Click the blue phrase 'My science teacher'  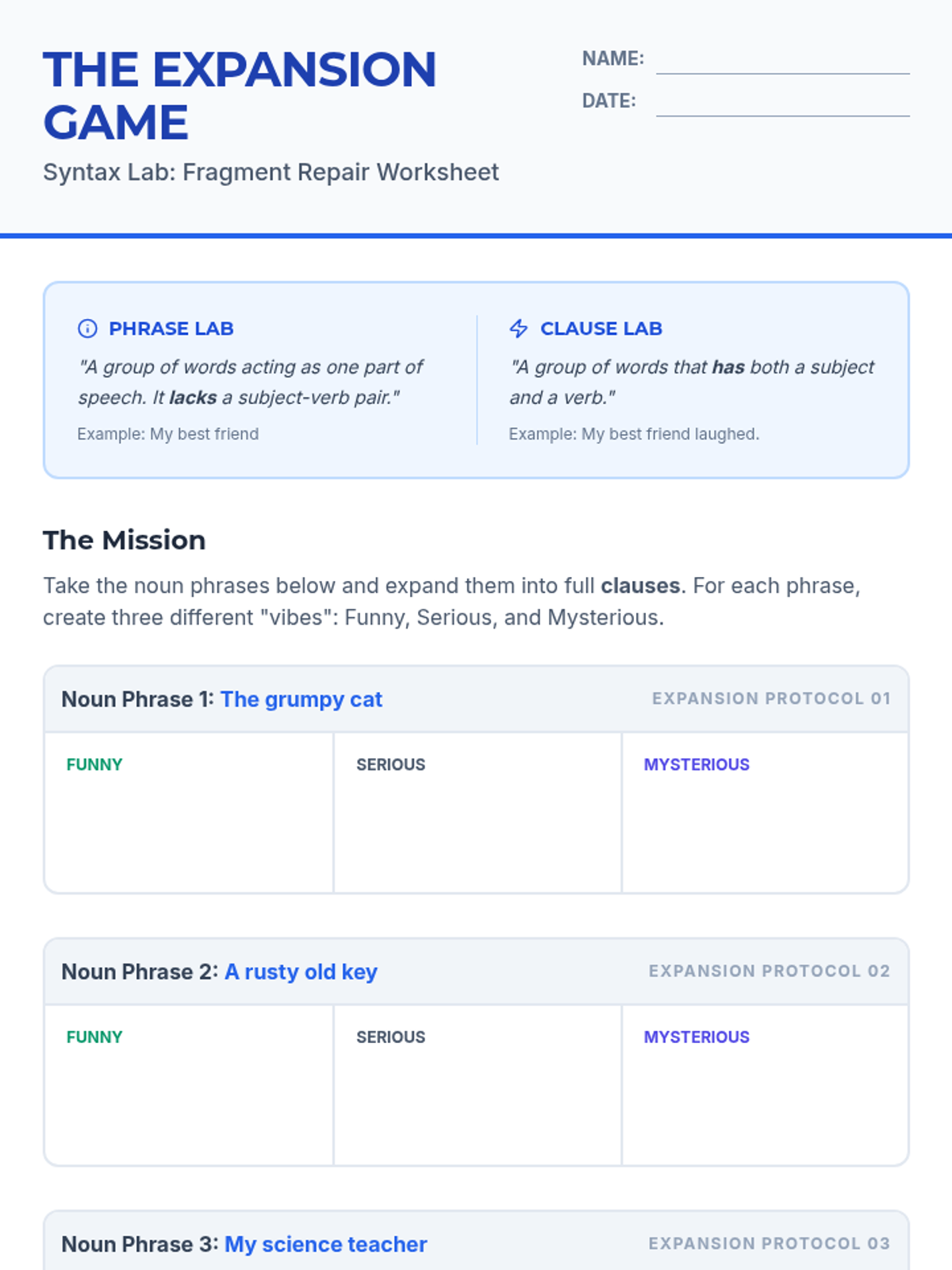pos(325,1244)
